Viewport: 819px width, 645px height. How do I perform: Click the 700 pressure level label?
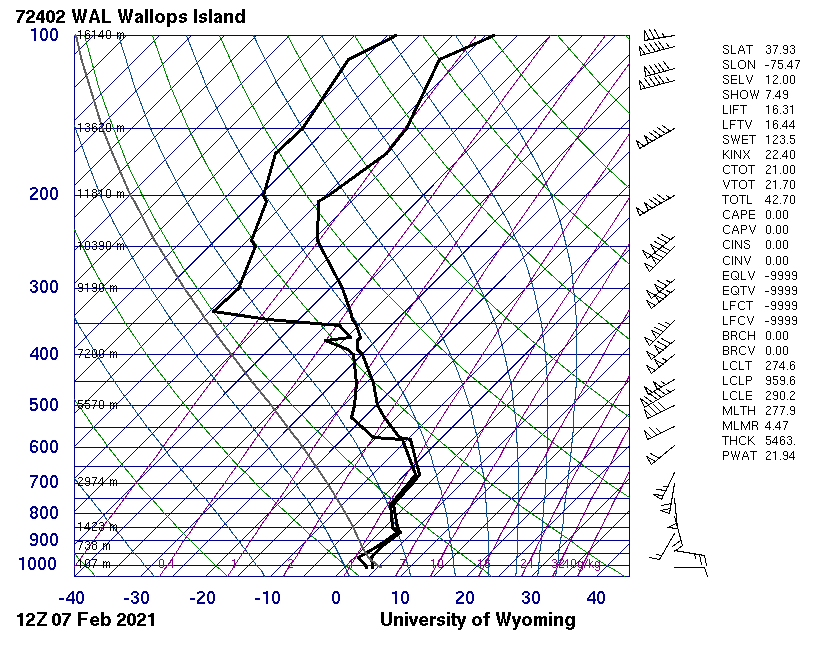pyautogui.click(x=44, y=482)
